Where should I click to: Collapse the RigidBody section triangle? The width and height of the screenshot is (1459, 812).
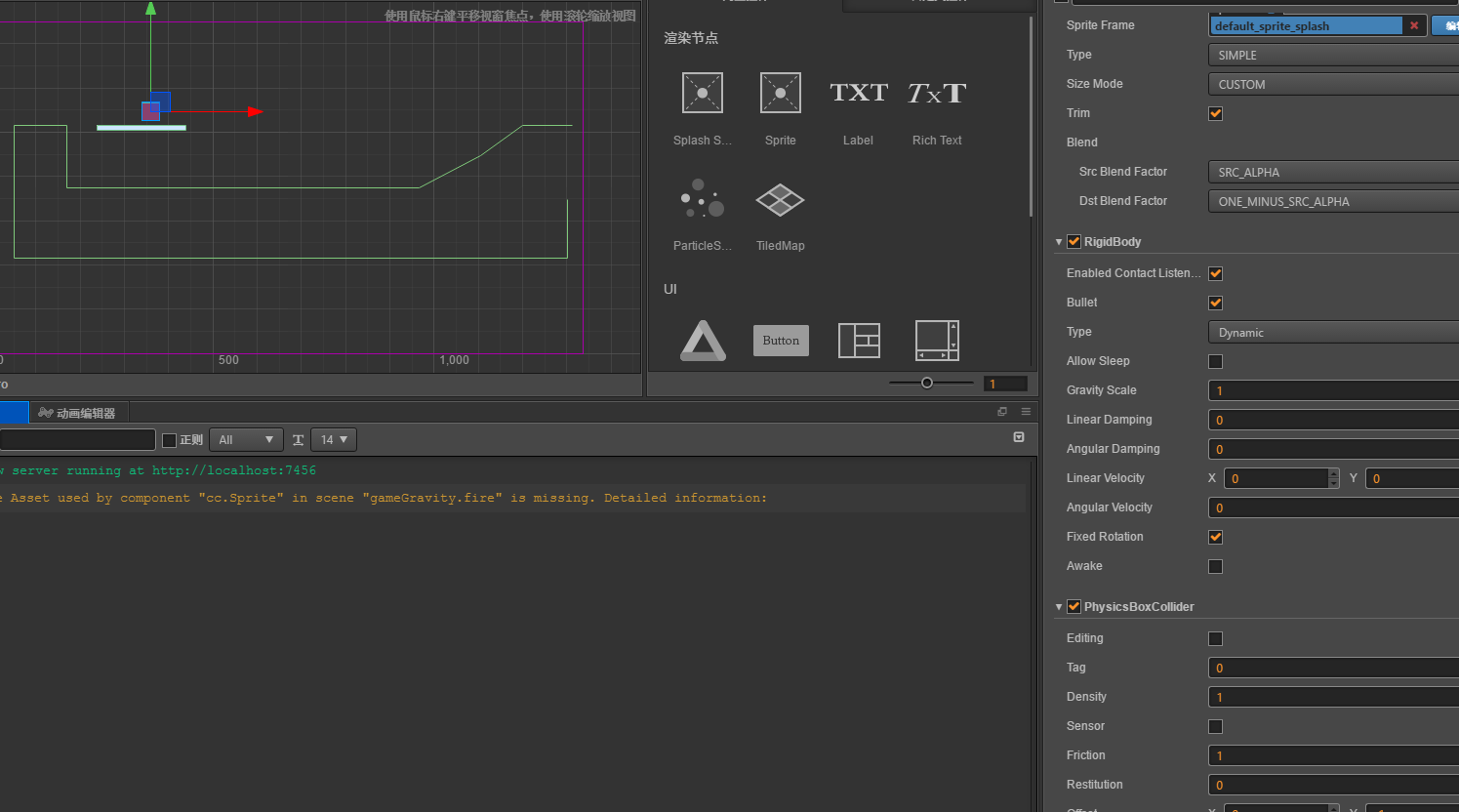(x=1059, y=242)
